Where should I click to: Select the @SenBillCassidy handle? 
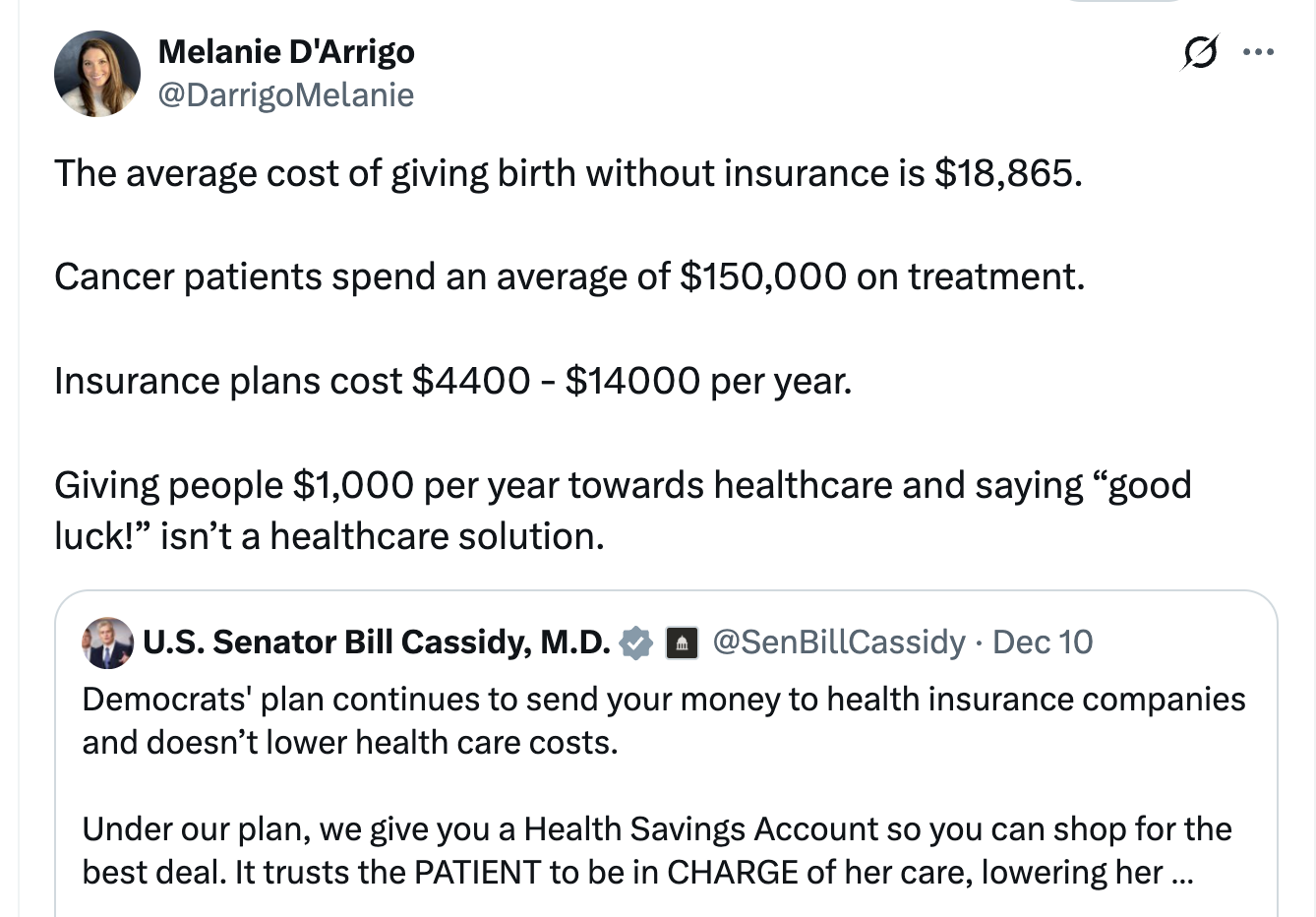pos(838,642)
